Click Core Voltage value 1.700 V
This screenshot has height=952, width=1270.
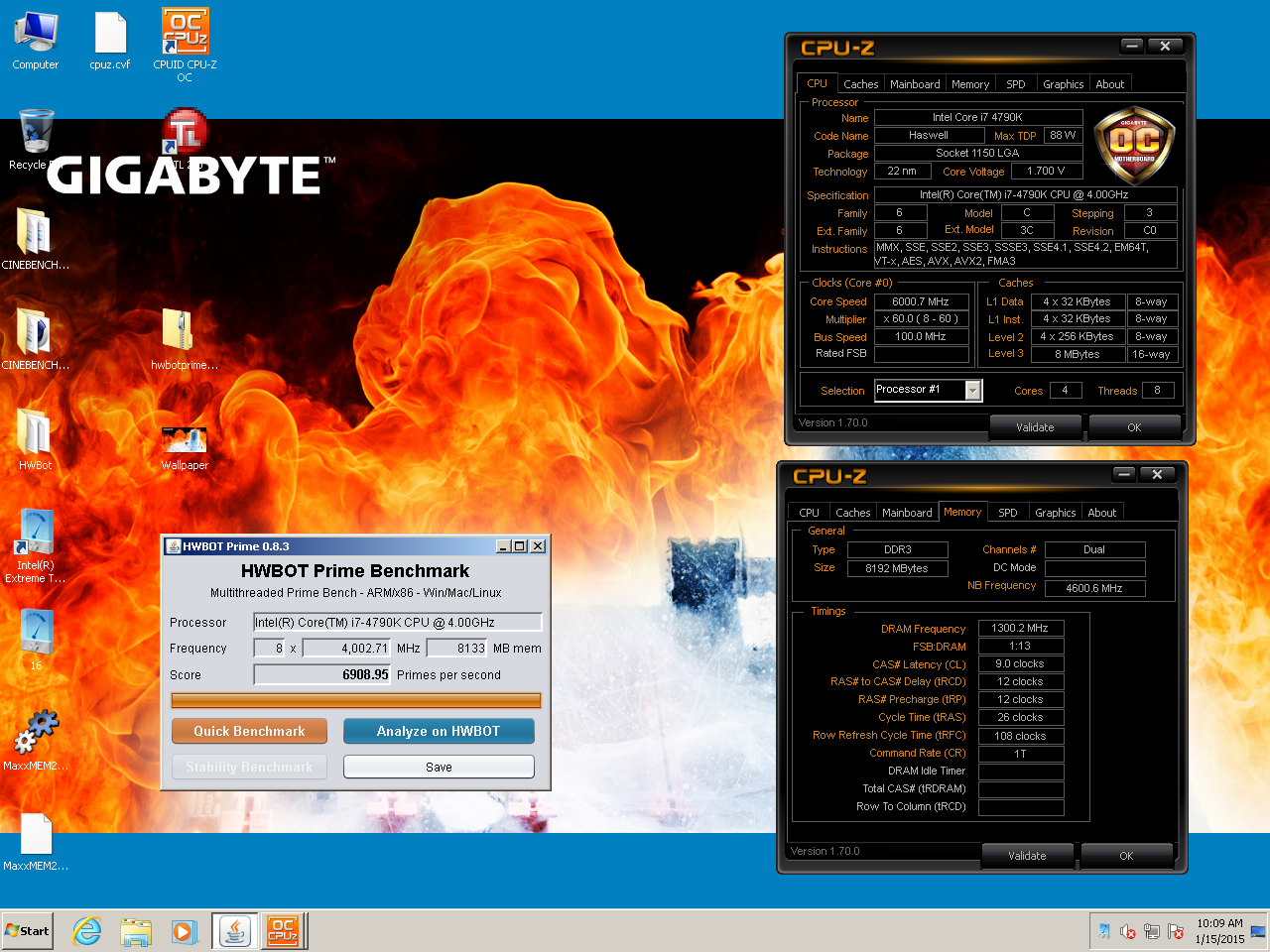1046,171
